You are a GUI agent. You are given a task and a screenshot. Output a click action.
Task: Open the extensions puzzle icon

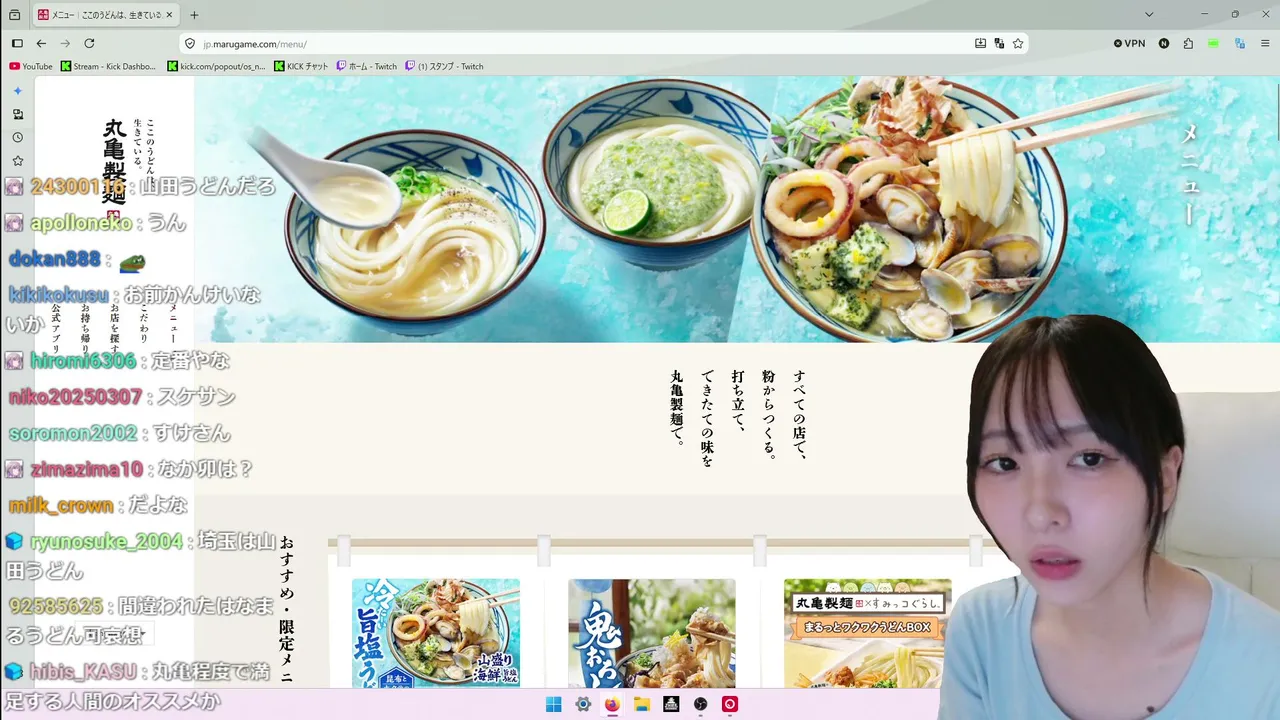1188,44
